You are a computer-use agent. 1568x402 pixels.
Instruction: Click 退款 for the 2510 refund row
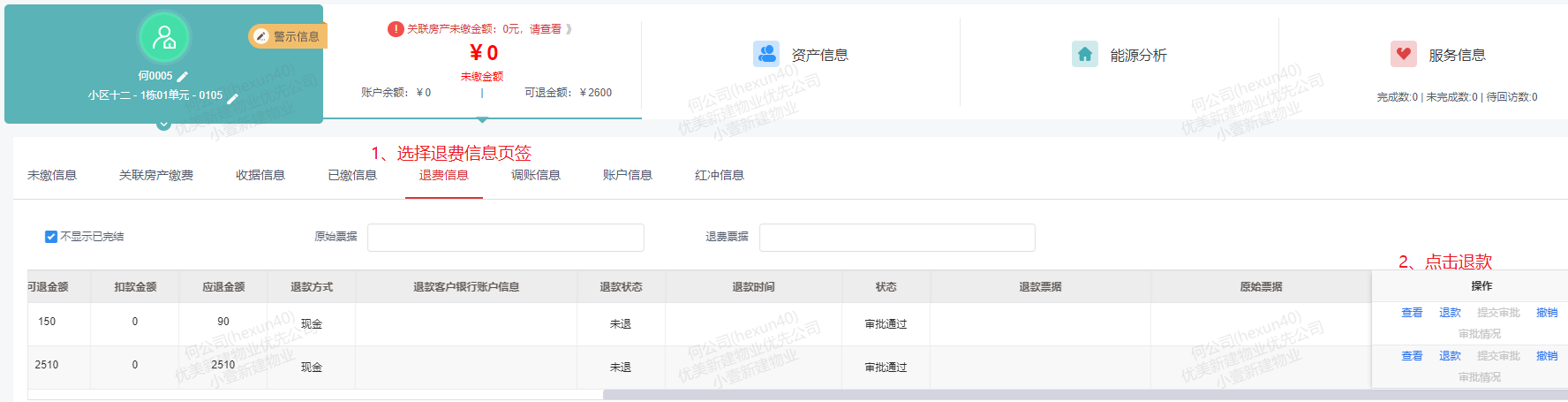[1450, 356]
